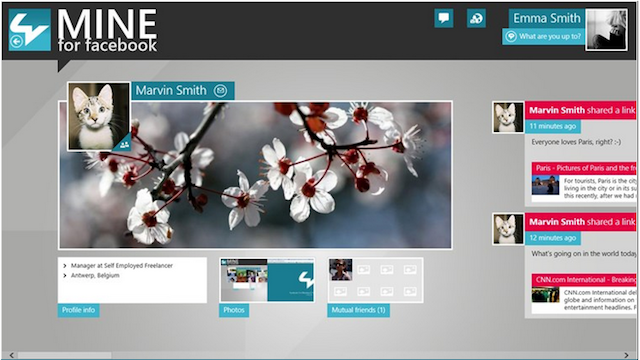This screenshot has width=640, height=360.
Task: Click the Paris link preview thumbnail
Action: (x=545, y=185)
